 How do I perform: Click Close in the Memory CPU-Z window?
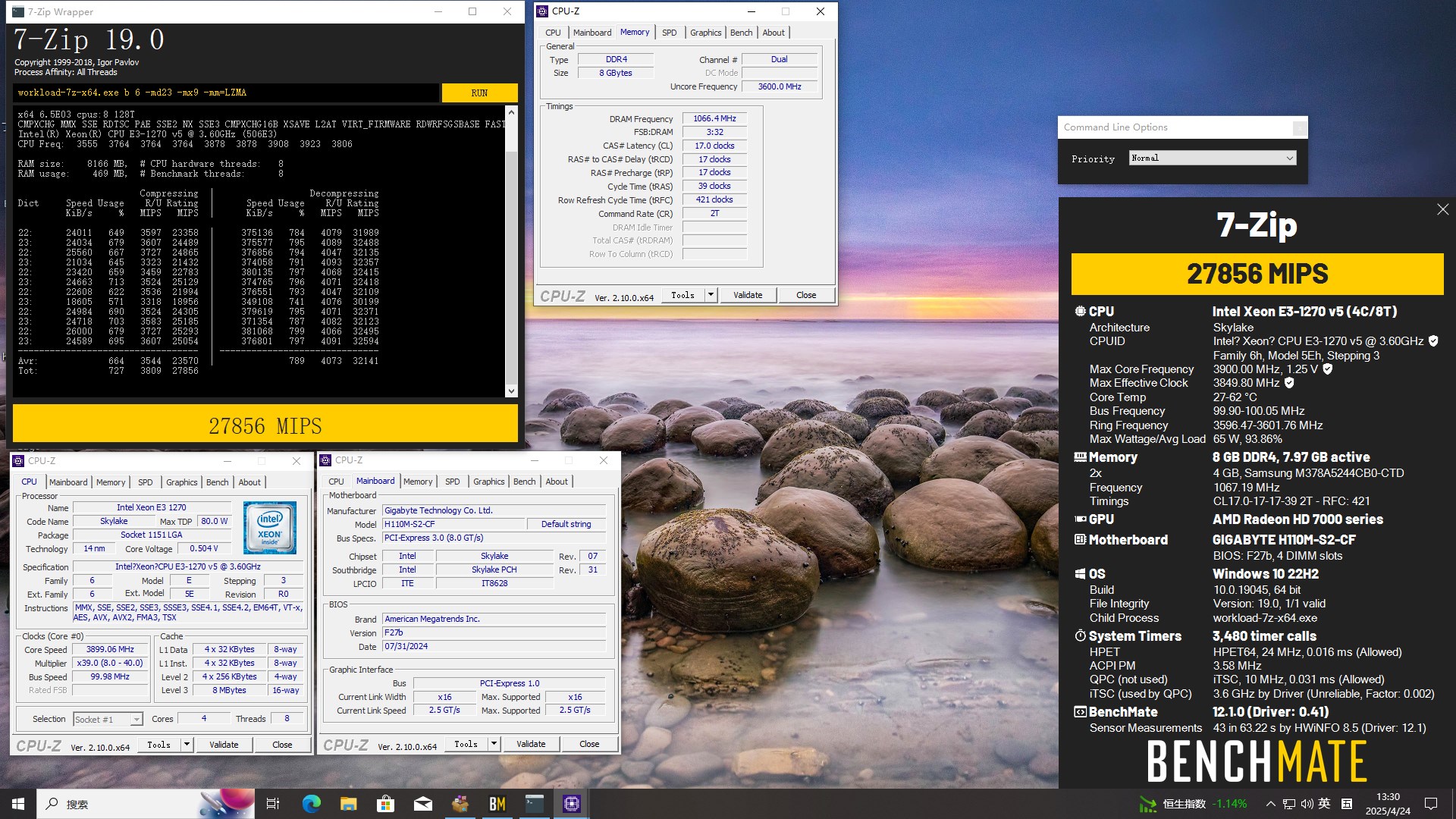click(x=806, y=295)
